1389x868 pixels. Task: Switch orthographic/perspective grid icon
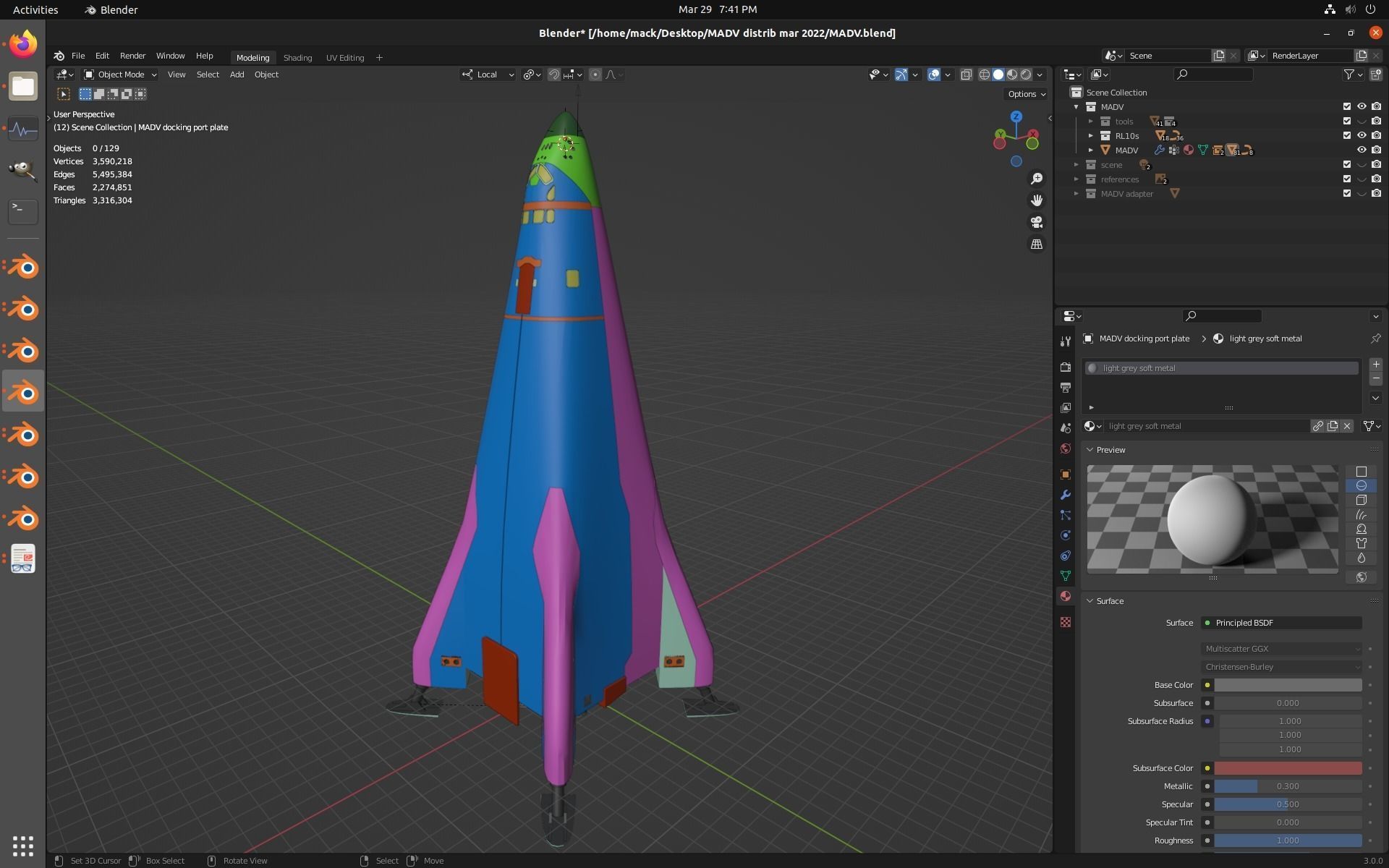pos(1037,244)
